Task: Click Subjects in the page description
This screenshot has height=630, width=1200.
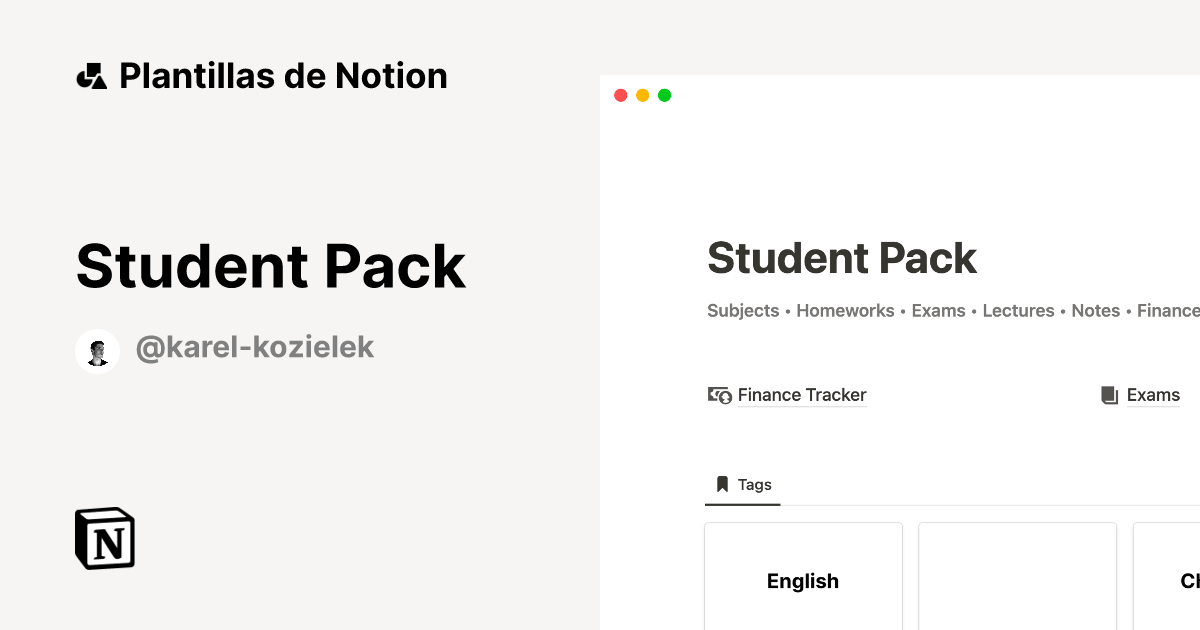Action: [x=743, y=311]
